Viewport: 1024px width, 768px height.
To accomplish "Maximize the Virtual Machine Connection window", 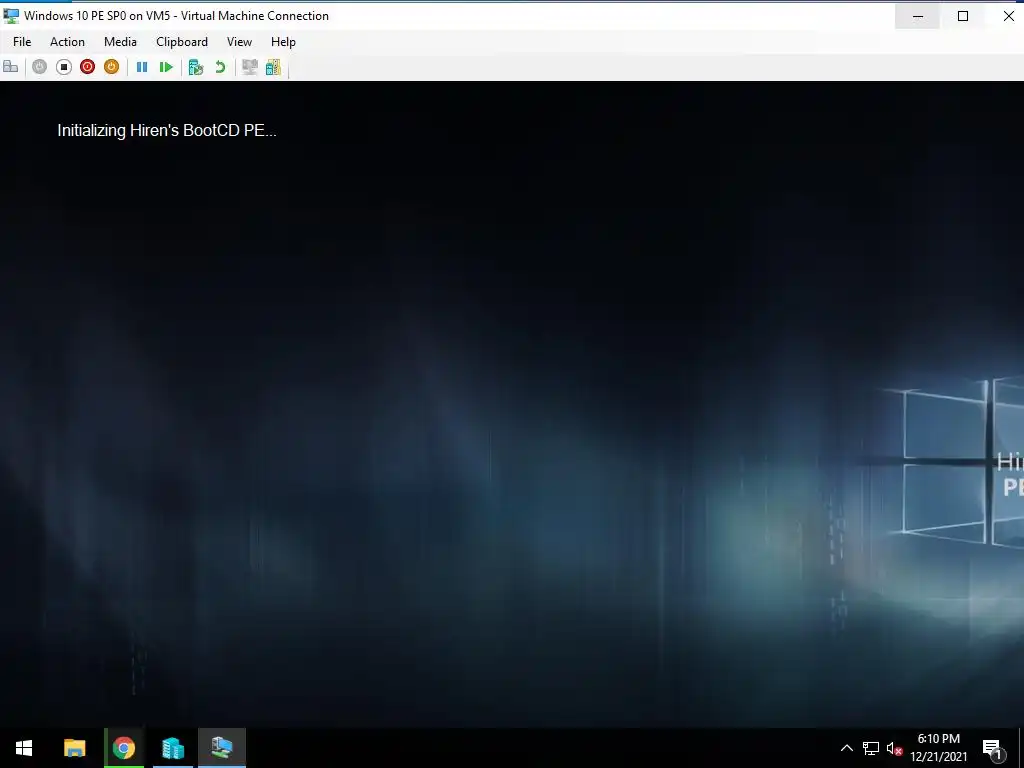I will (x=963, y=16).
